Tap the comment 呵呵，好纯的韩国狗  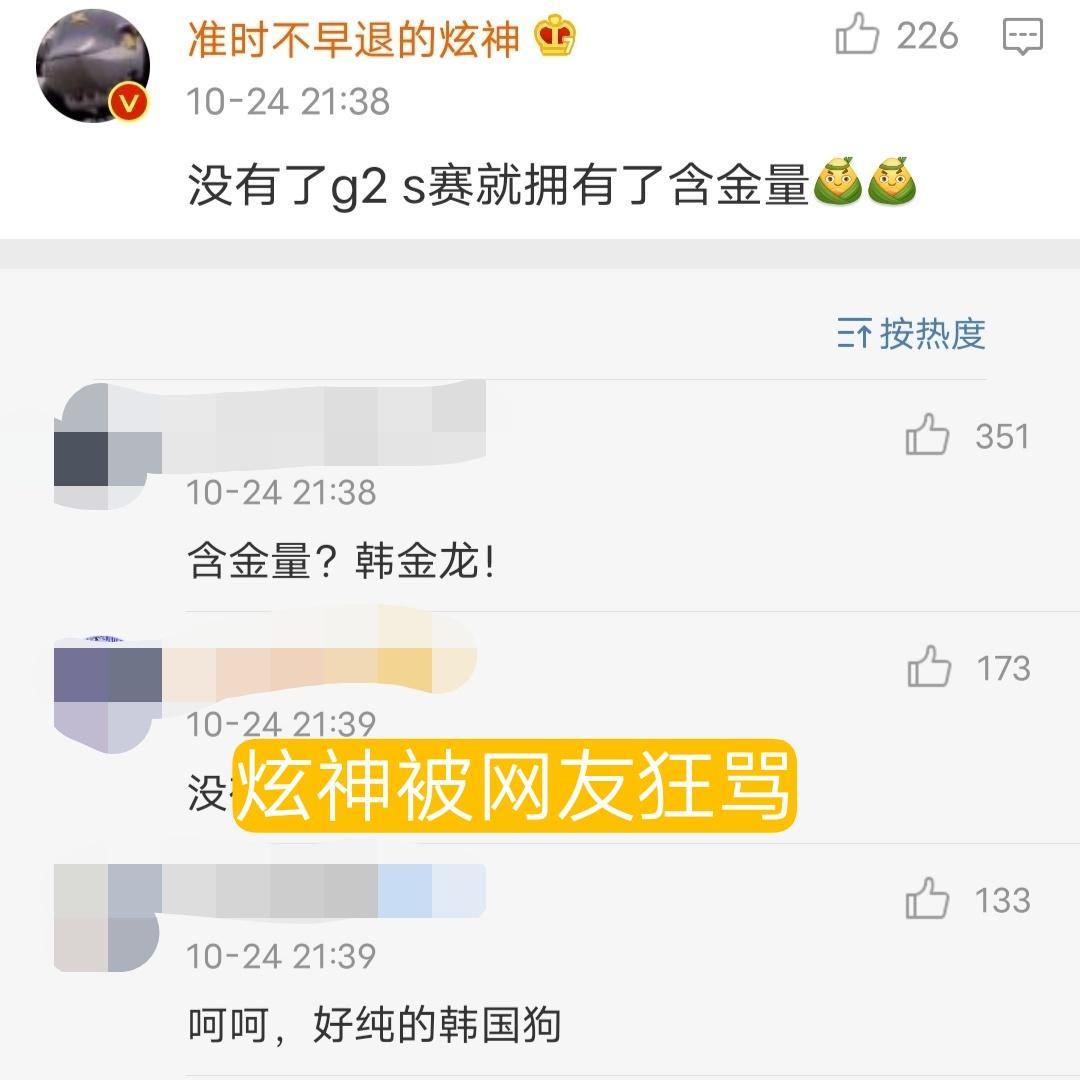374,1025
